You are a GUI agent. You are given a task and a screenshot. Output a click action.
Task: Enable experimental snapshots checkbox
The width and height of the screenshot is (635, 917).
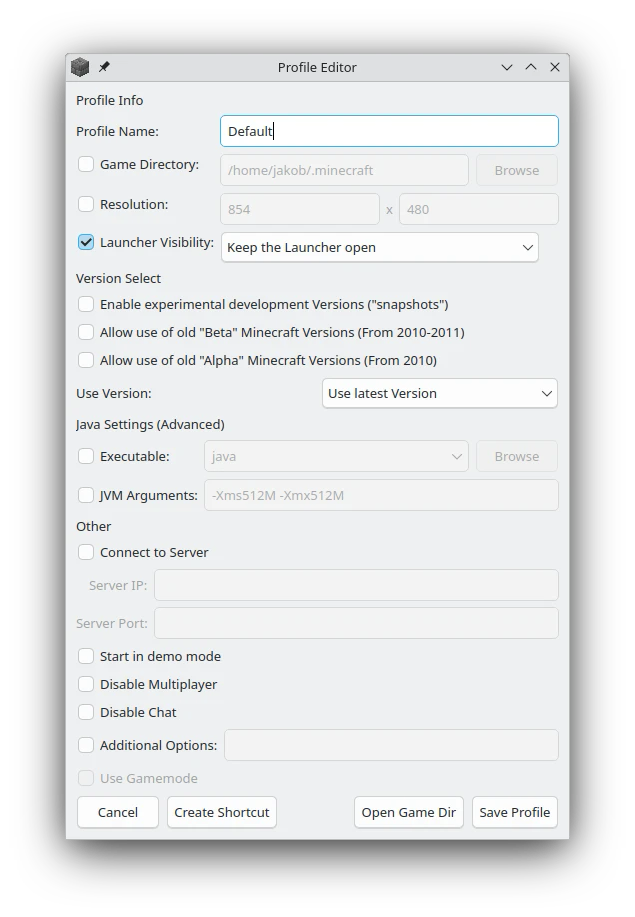[x=86, y=304]
